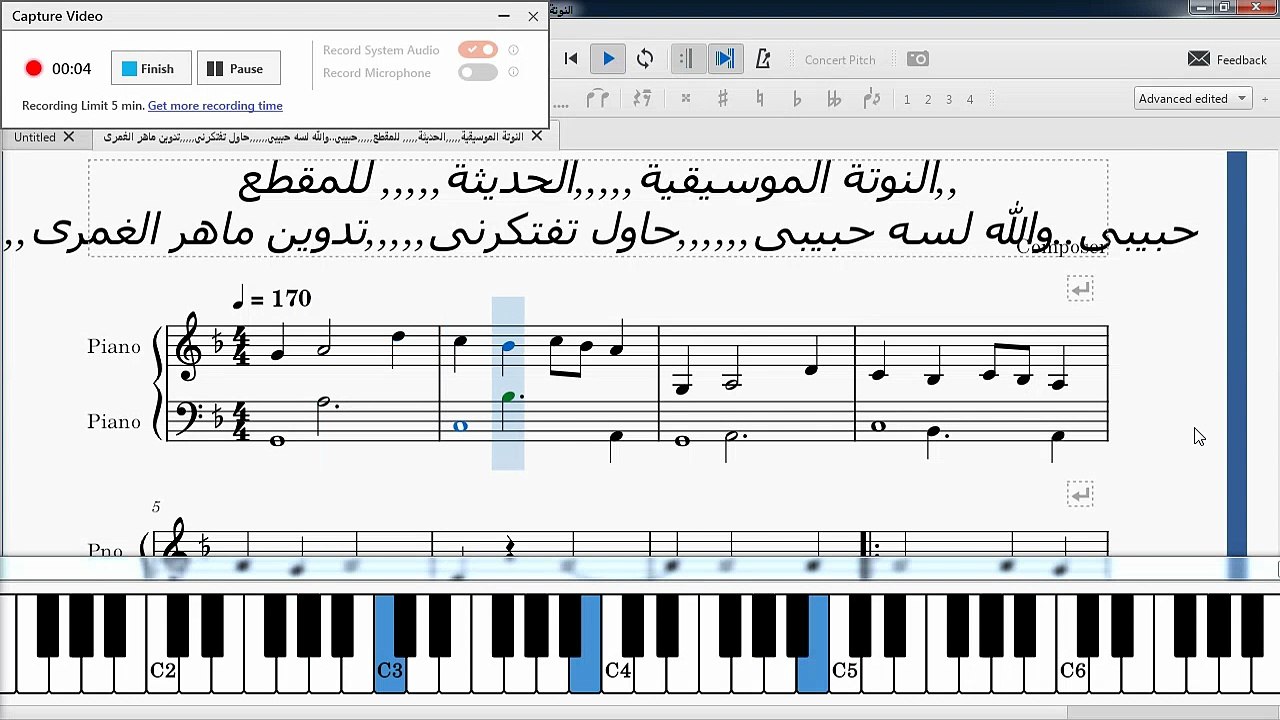Open the Feedback envelope link

coord(1227,60)
